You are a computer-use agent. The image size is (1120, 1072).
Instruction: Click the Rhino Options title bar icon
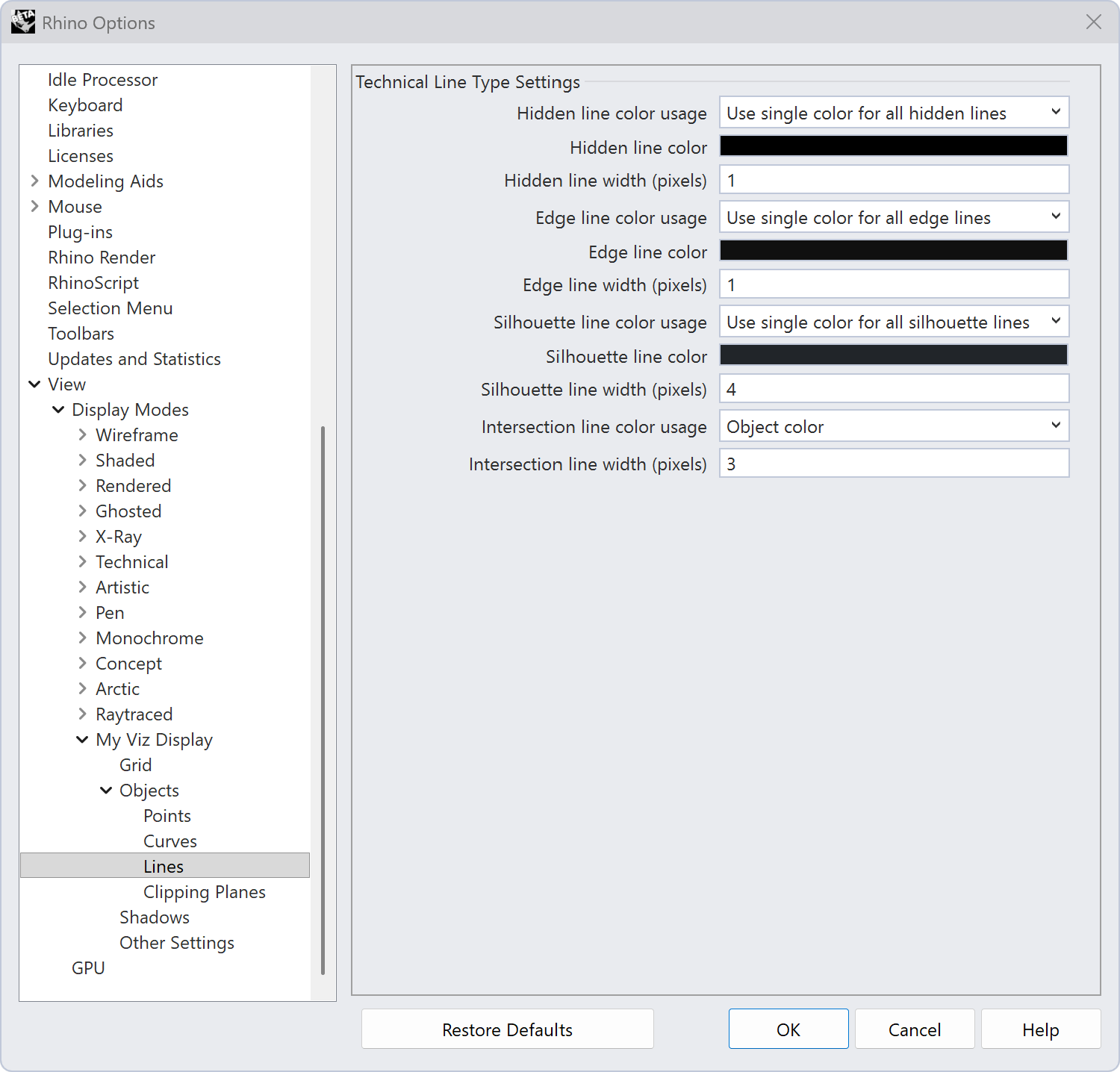[x=23, y=22]
